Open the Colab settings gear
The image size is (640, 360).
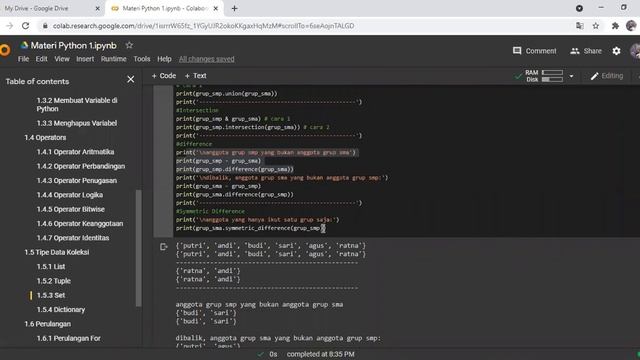click(x=616, y=51)
